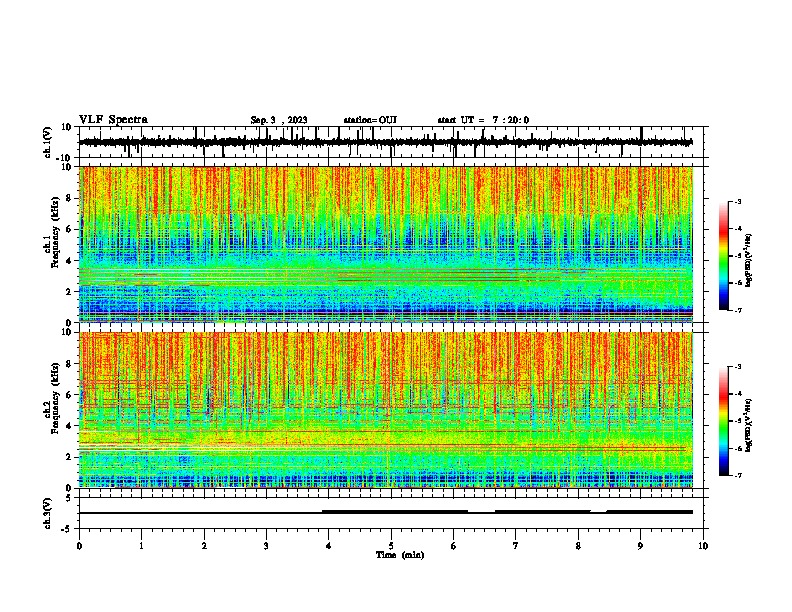792x612 pixels.
Task: Click the "ch.1(V)" vertical axis label
Action: [x=48, y=142]
